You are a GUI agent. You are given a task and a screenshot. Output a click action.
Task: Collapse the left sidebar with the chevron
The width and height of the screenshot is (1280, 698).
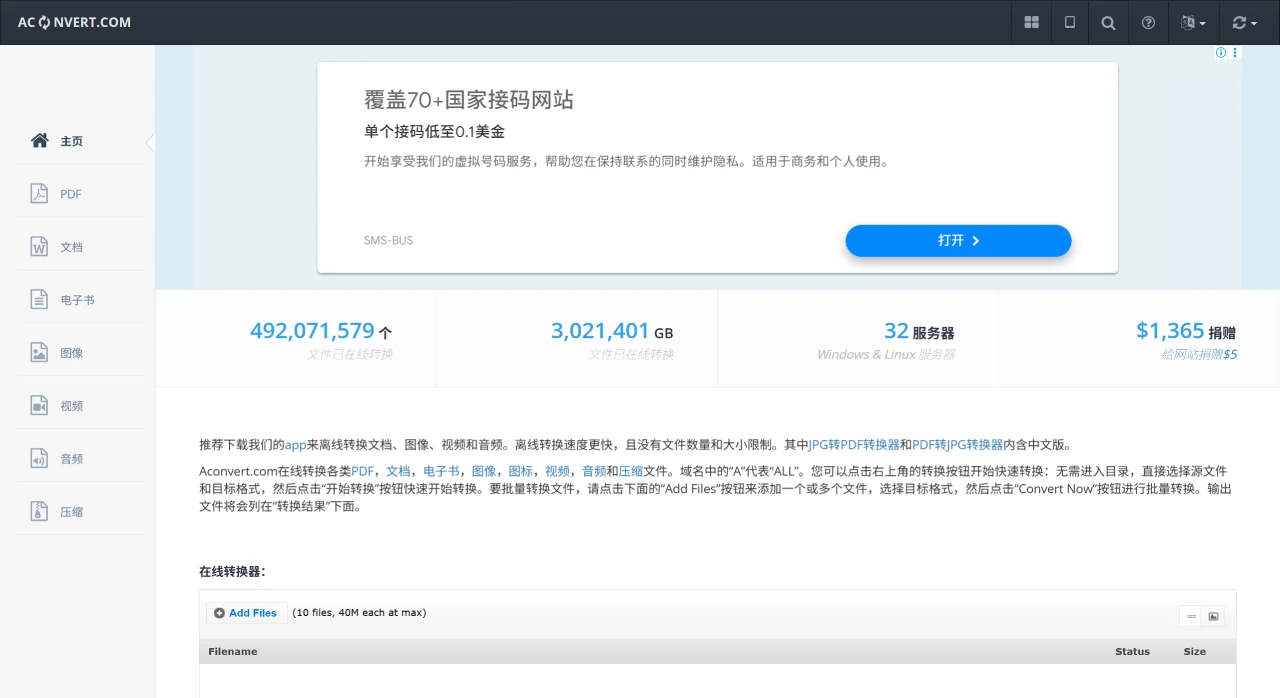click(151, 142)
